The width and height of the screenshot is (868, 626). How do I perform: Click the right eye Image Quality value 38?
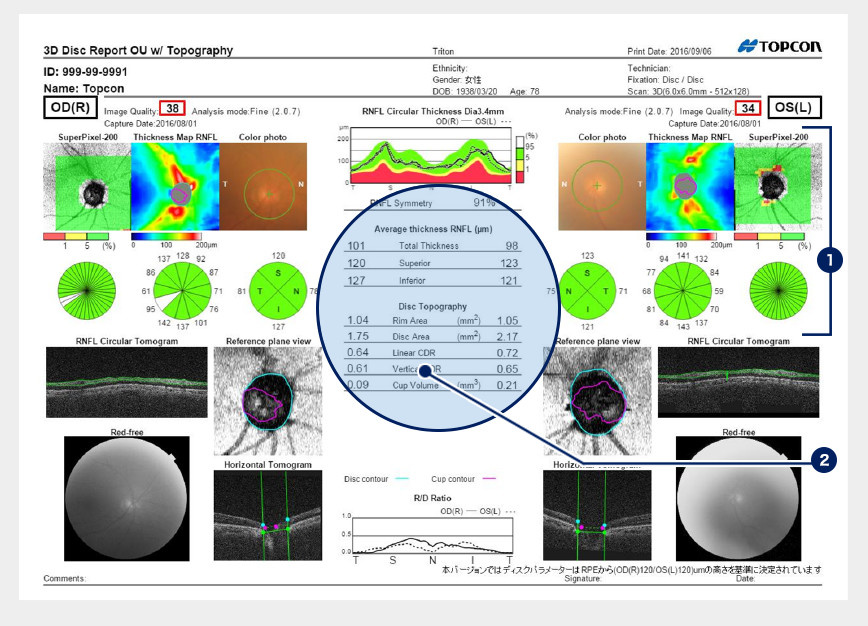point(173,107)
